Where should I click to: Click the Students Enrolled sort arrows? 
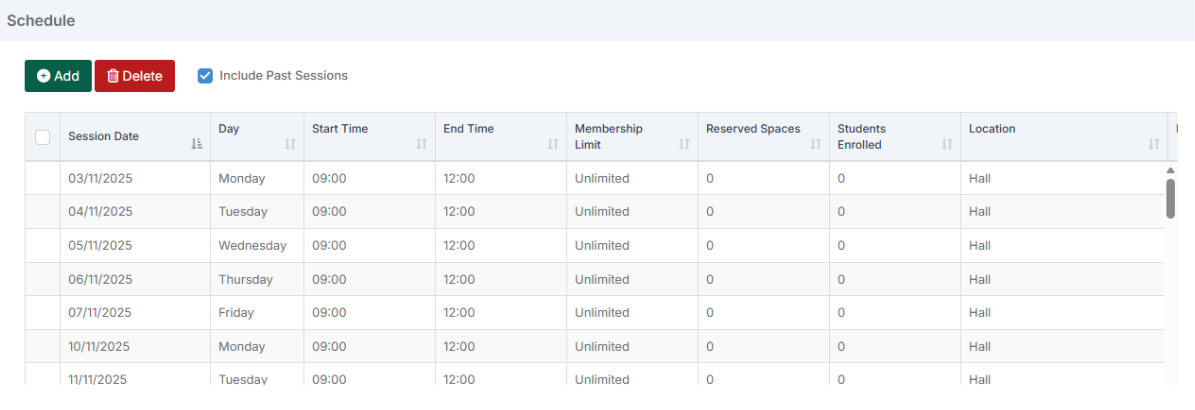click(x=947, y=144)
